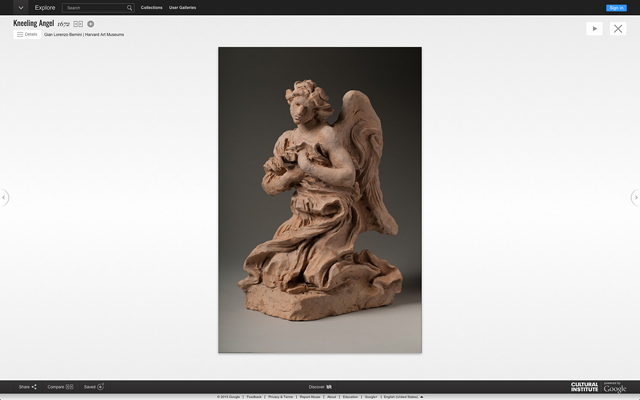This screenshot has height=400, width=640.
Task: Click the Google logo in bottom bar
Action: point(615,387)
